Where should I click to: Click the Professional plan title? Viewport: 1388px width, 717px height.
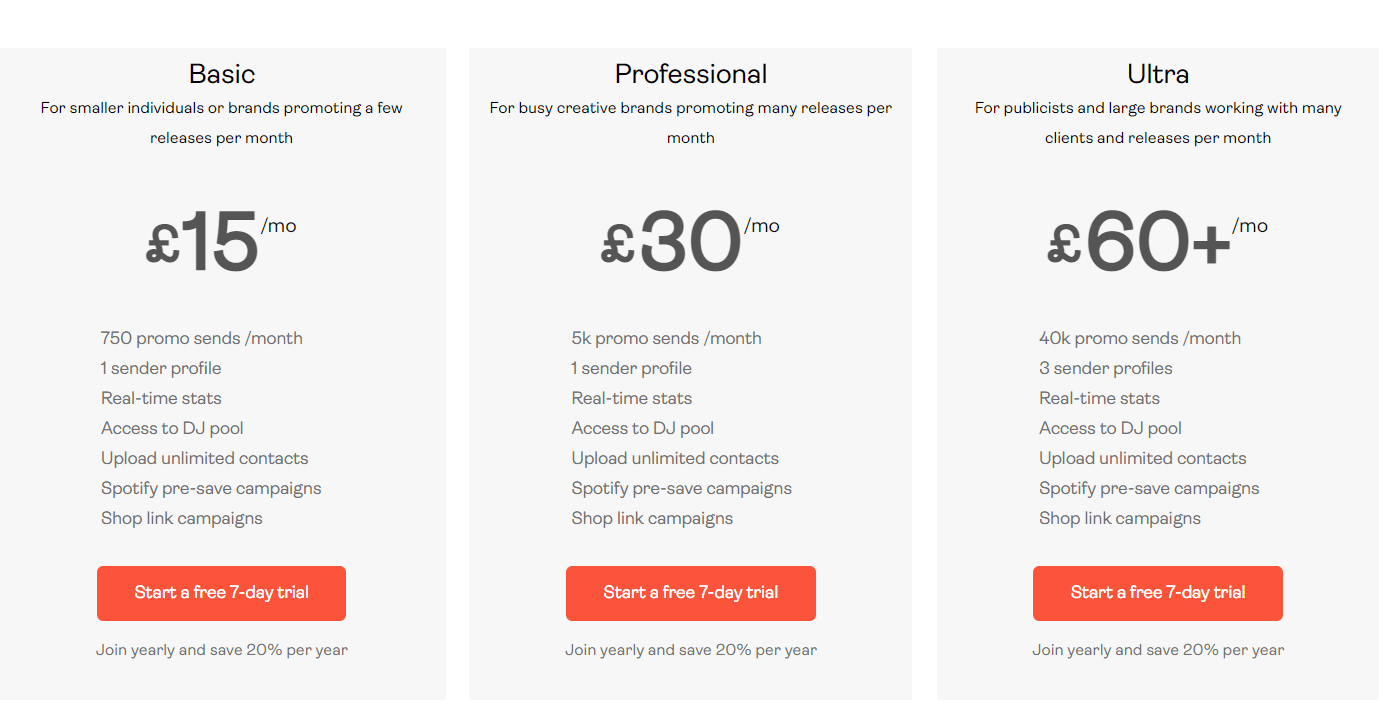(690, 73)
